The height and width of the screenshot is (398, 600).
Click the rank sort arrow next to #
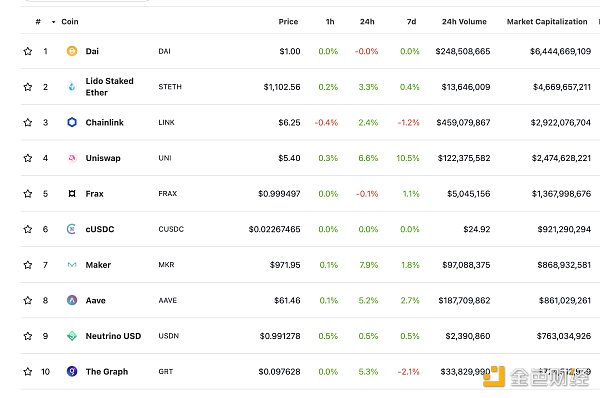tap(53, 22)
